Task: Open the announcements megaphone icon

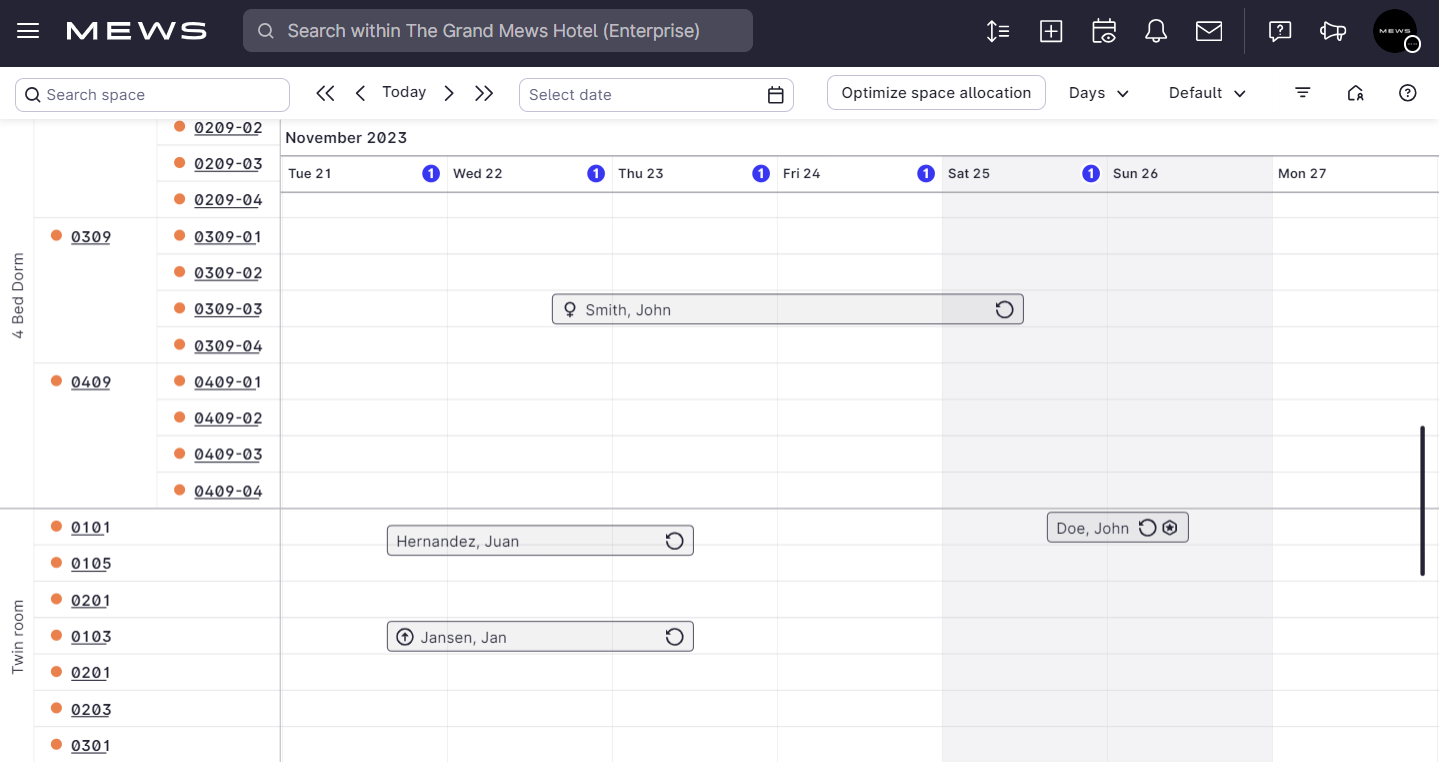Action: click(x=1333, y=31)
